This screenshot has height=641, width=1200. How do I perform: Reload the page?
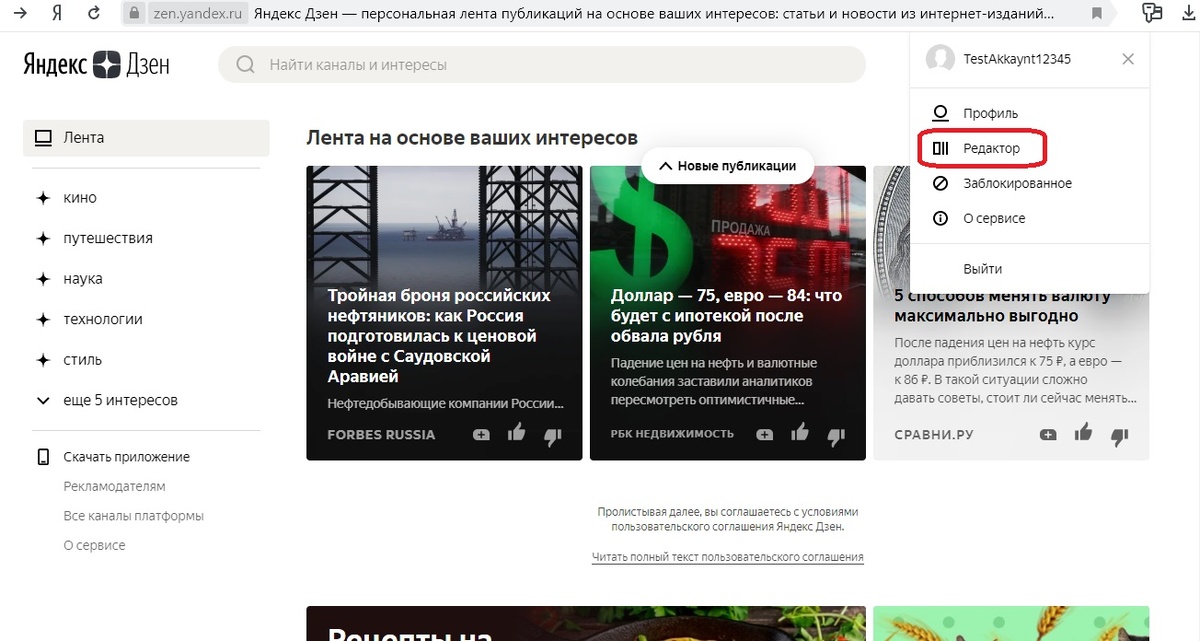click(x=94, y=13)
